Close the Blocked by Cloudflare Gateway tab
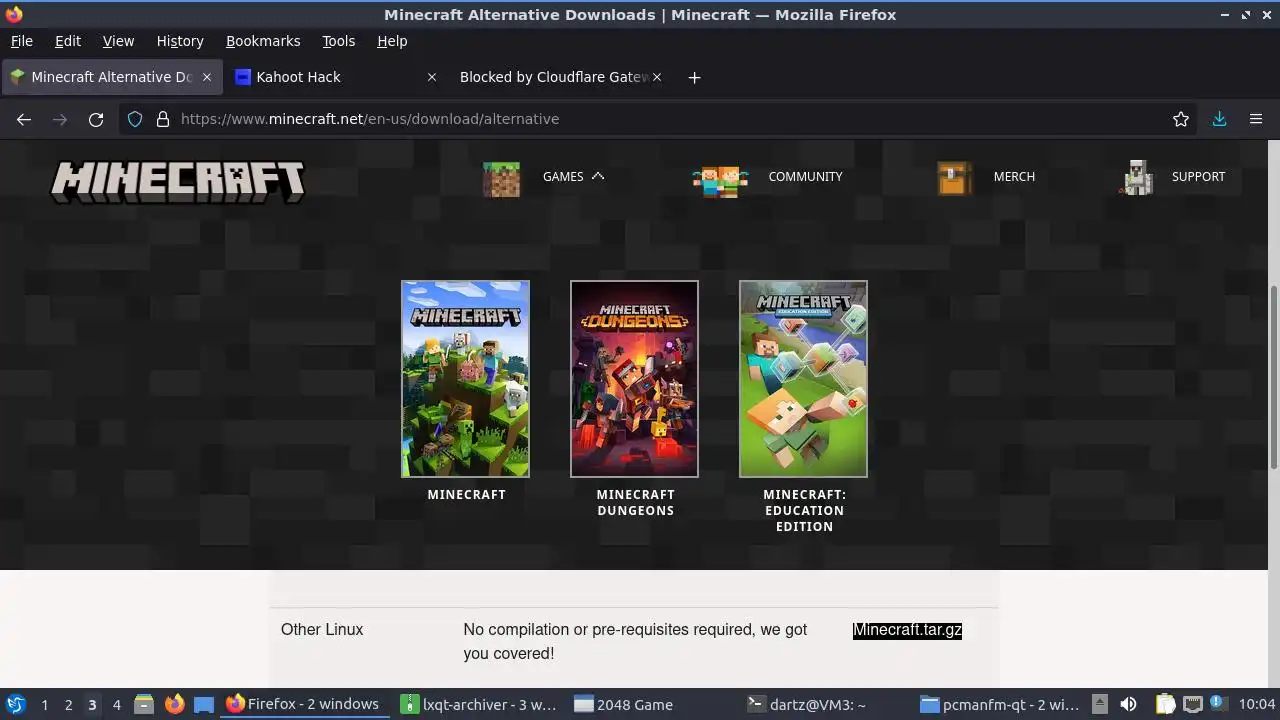 657,77
